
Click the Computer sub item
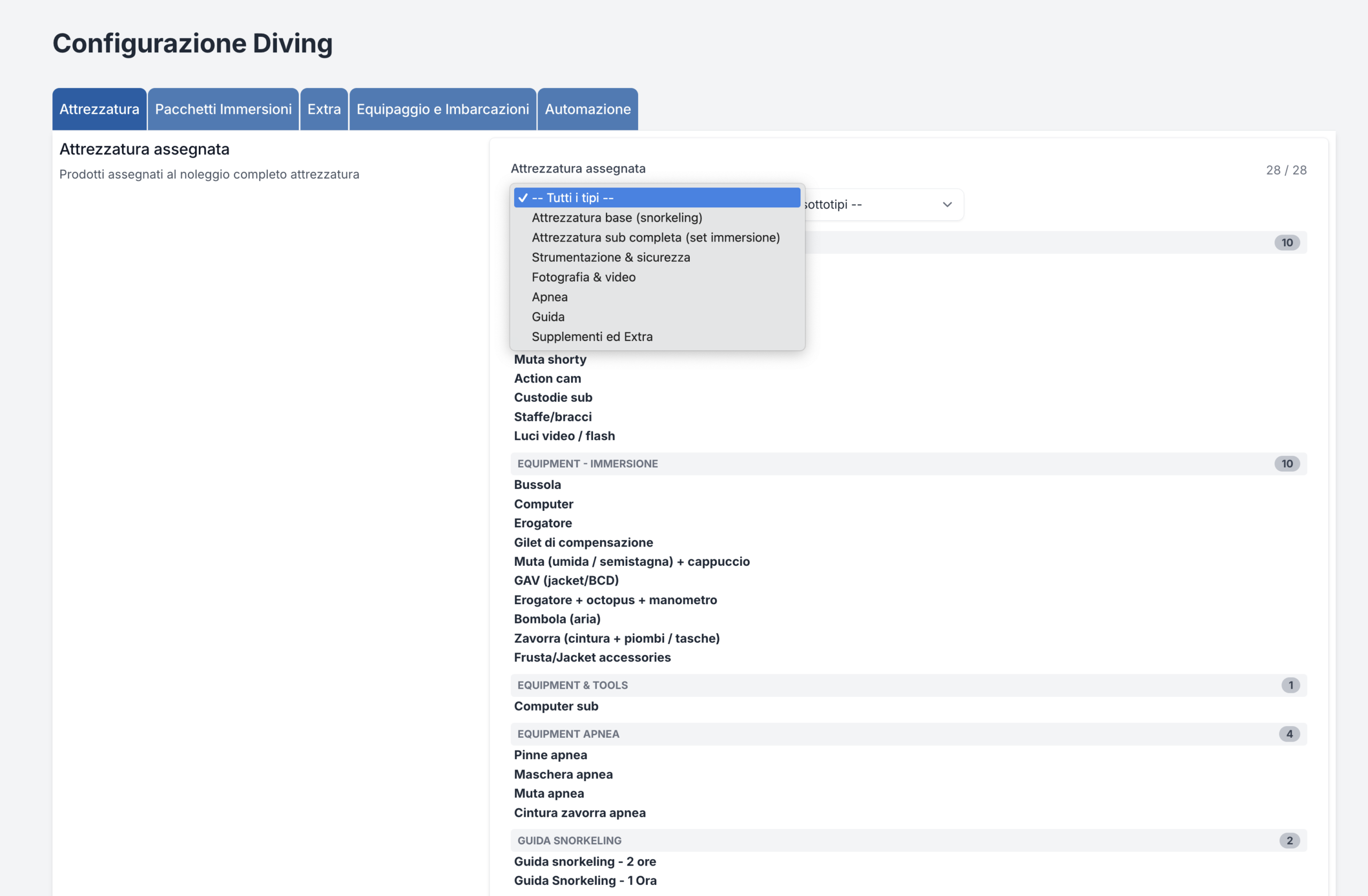coord(556,706)
